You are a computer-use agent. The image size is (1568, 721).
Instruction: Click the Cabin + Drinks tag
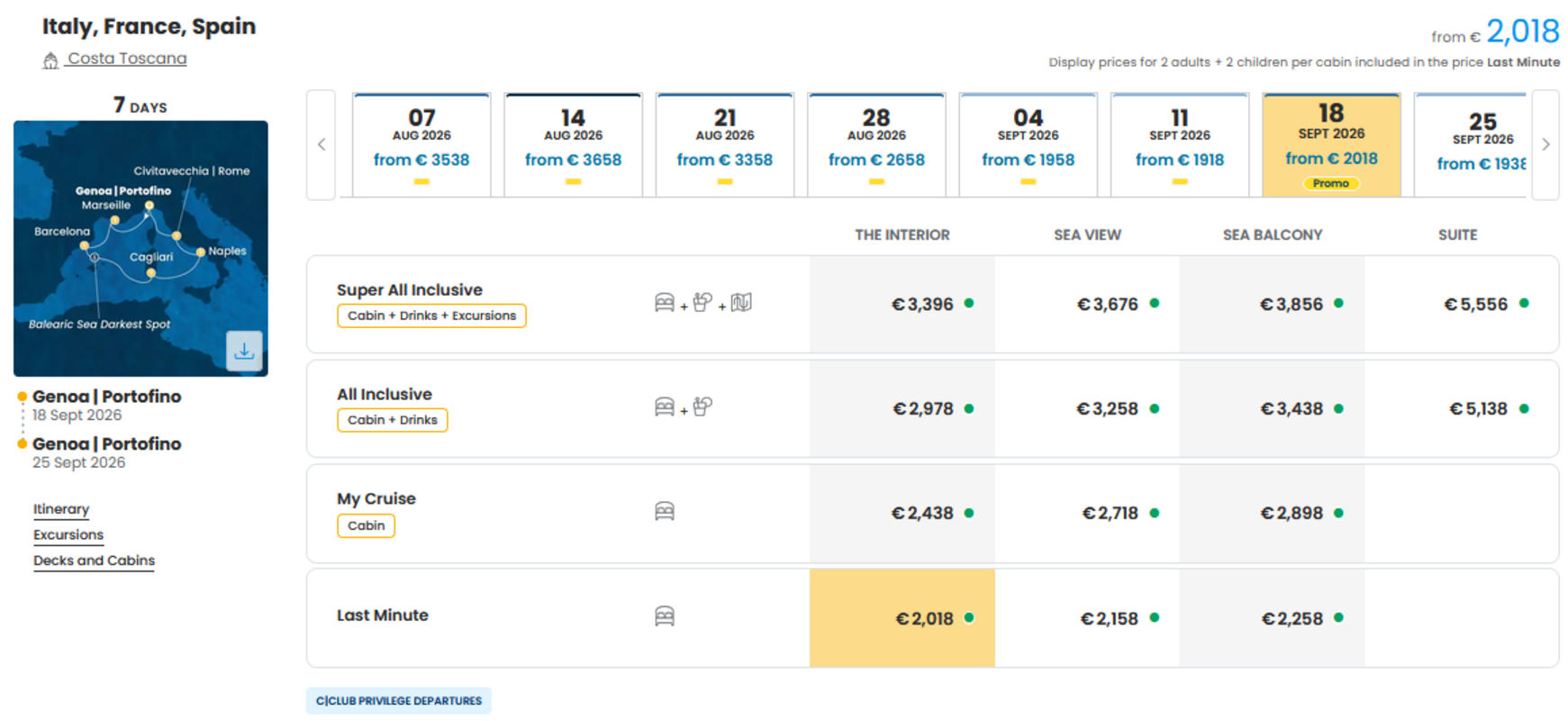pos(393,420)
